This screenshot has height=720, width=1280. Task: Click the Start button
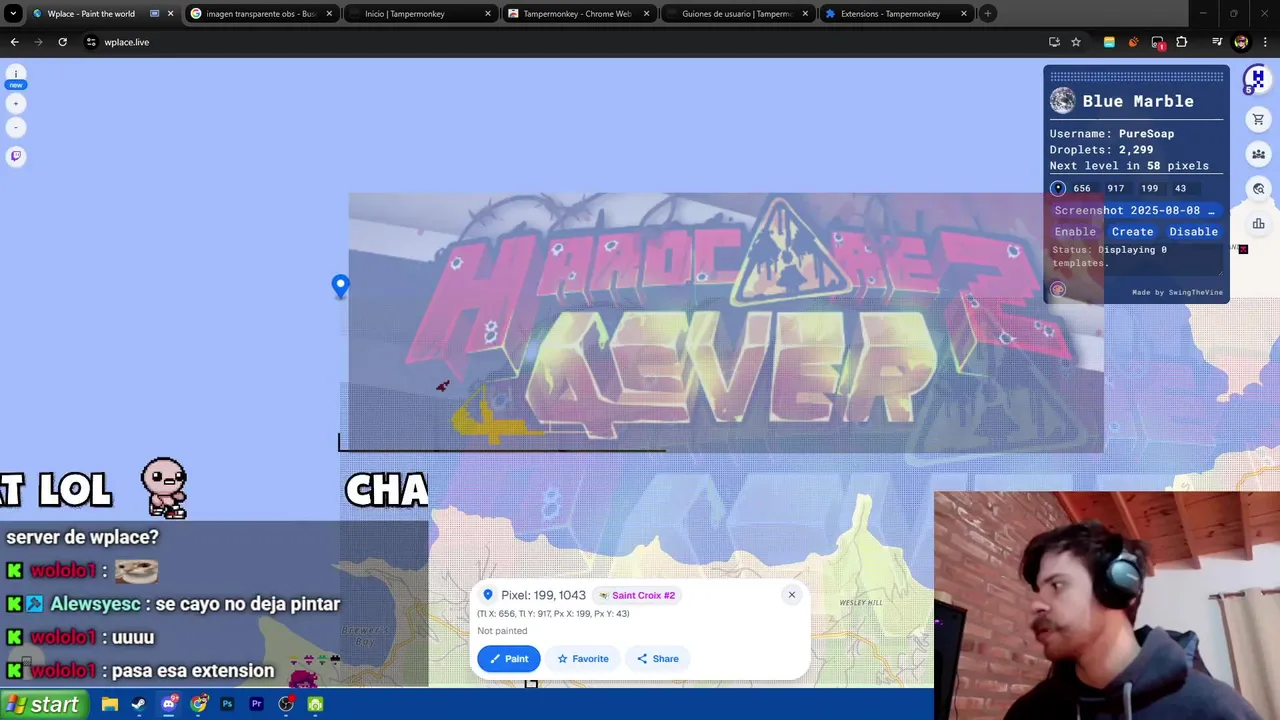click(x=44, y=704)
